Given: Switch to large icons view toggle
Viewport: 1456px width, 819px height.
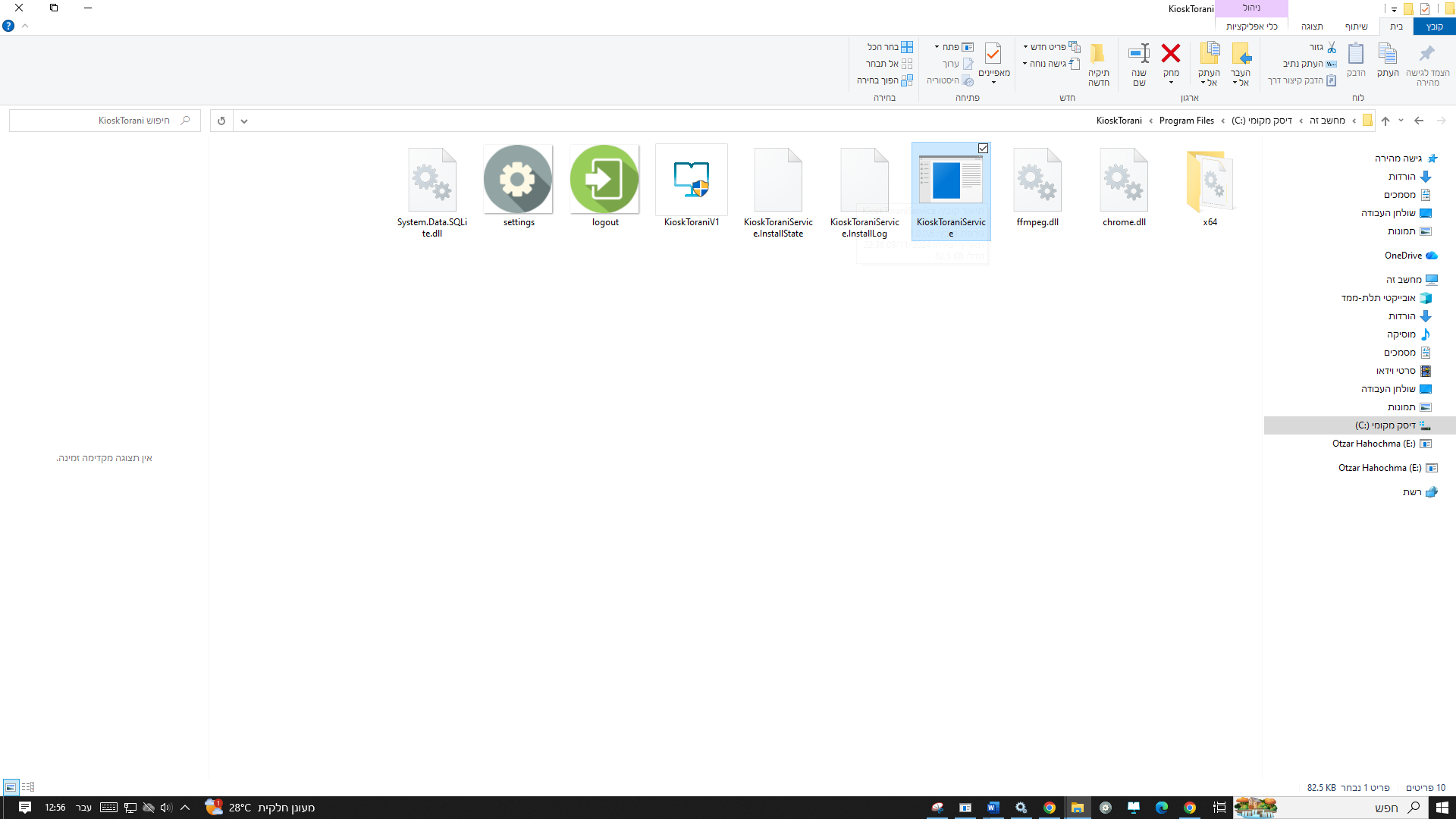Looking at the screenshot, I should click(x=11, y=787).
